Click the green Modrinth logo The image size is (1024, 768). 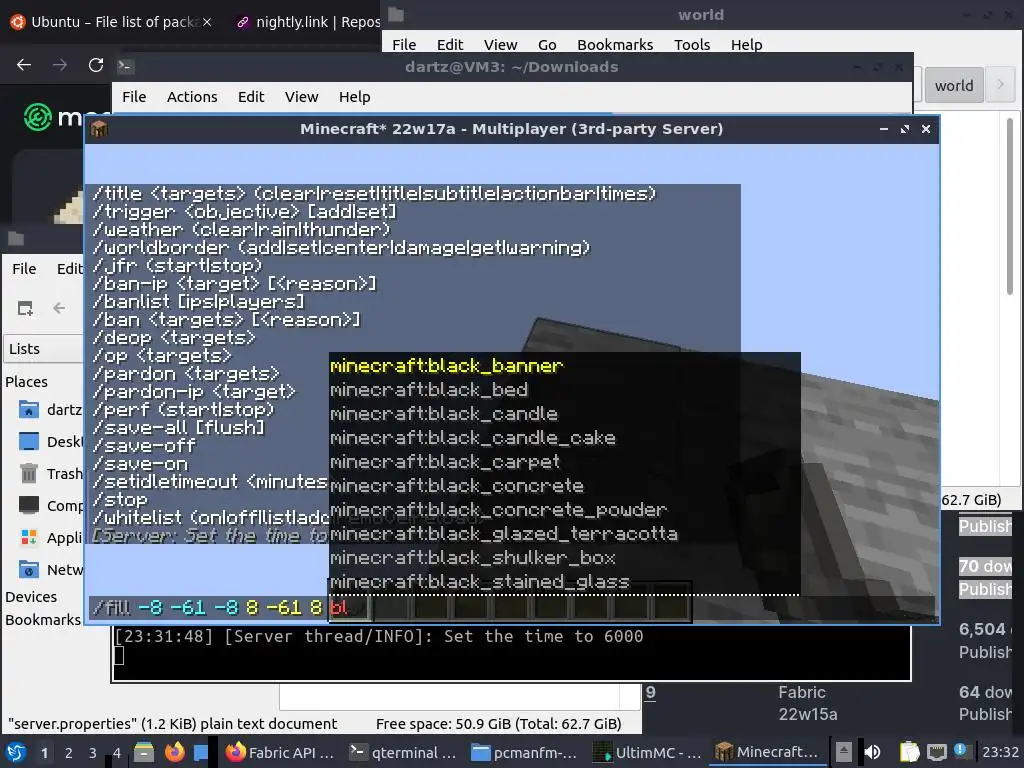coord(37,117)
